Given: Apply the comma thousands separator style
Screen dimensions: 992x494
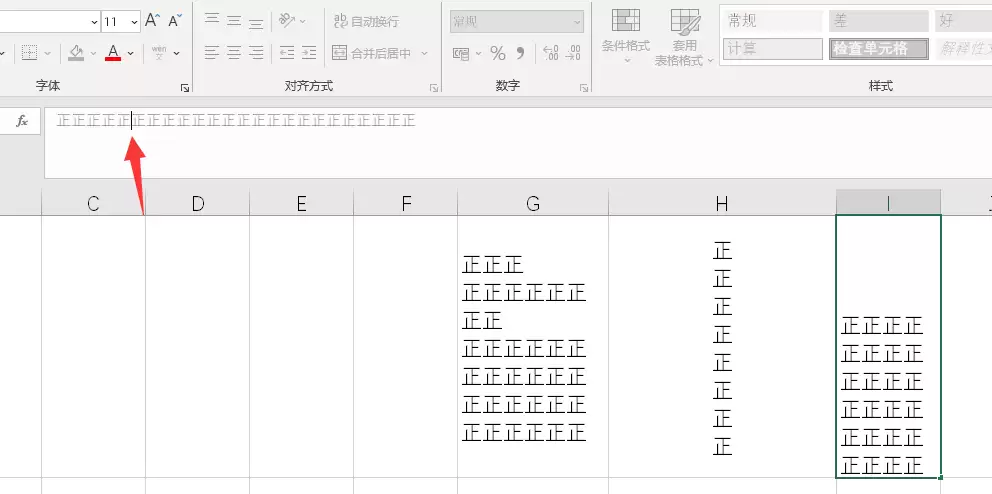Looking at the screenshot, I should pos(521,53).
